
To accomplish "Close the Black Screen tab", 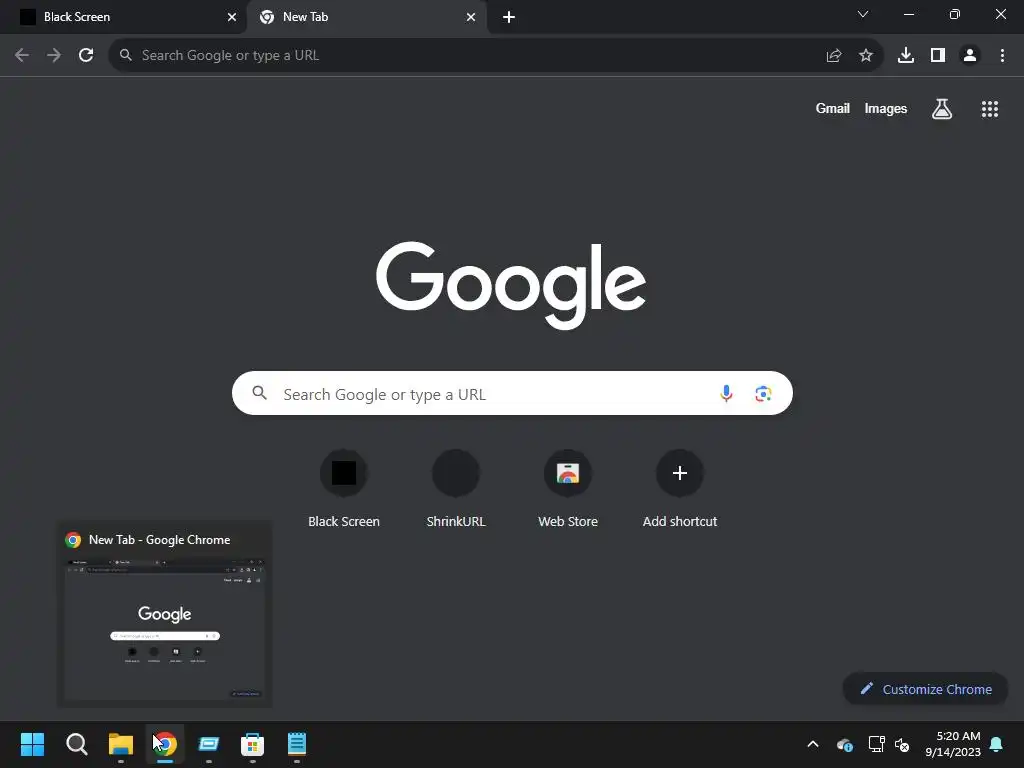I will coord(232,17).
